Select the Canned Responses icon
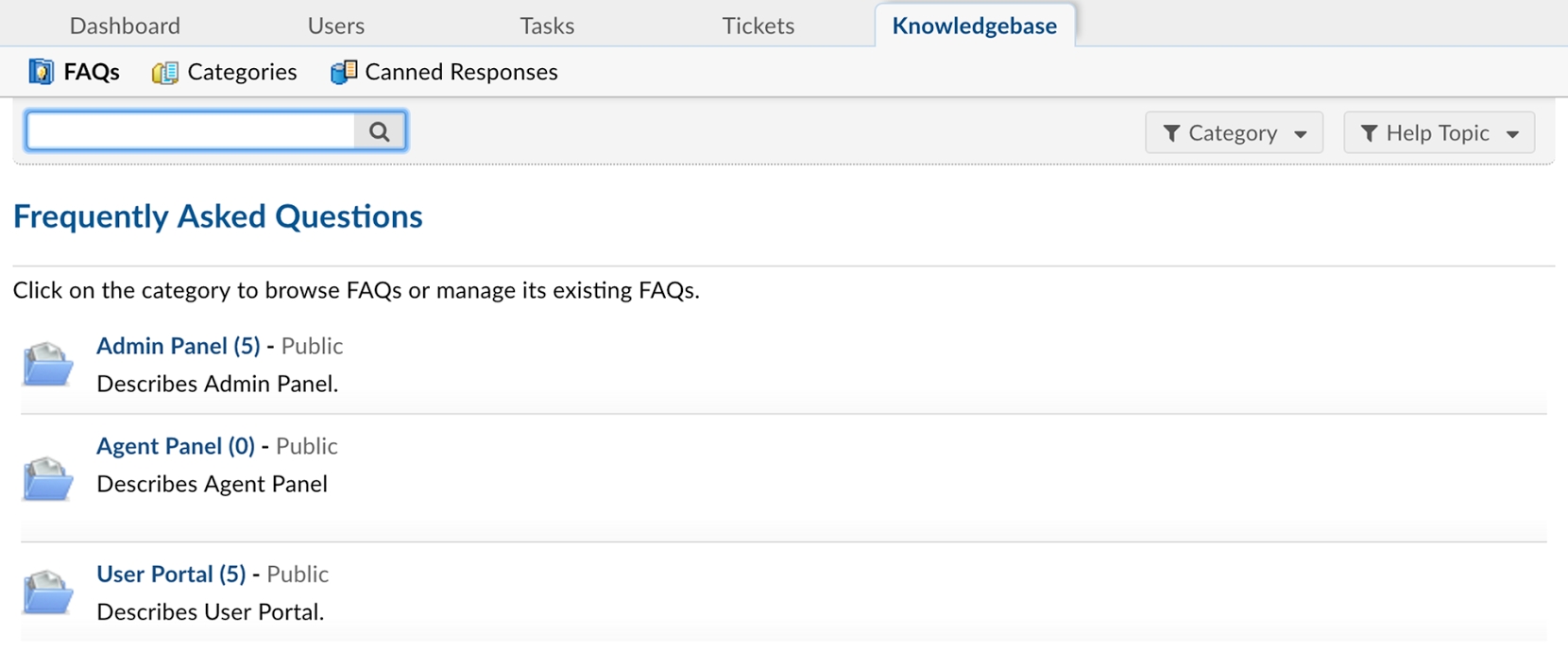This screenshot has height=669, width=1568. 342,71
